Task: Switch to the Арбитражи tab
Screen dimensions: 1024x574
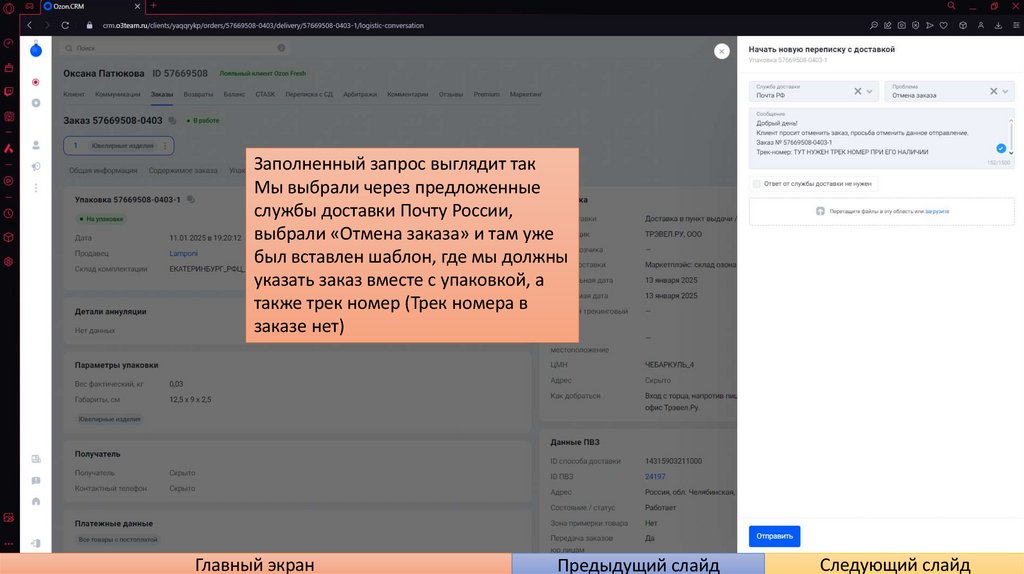Action: tap(360, 94)
